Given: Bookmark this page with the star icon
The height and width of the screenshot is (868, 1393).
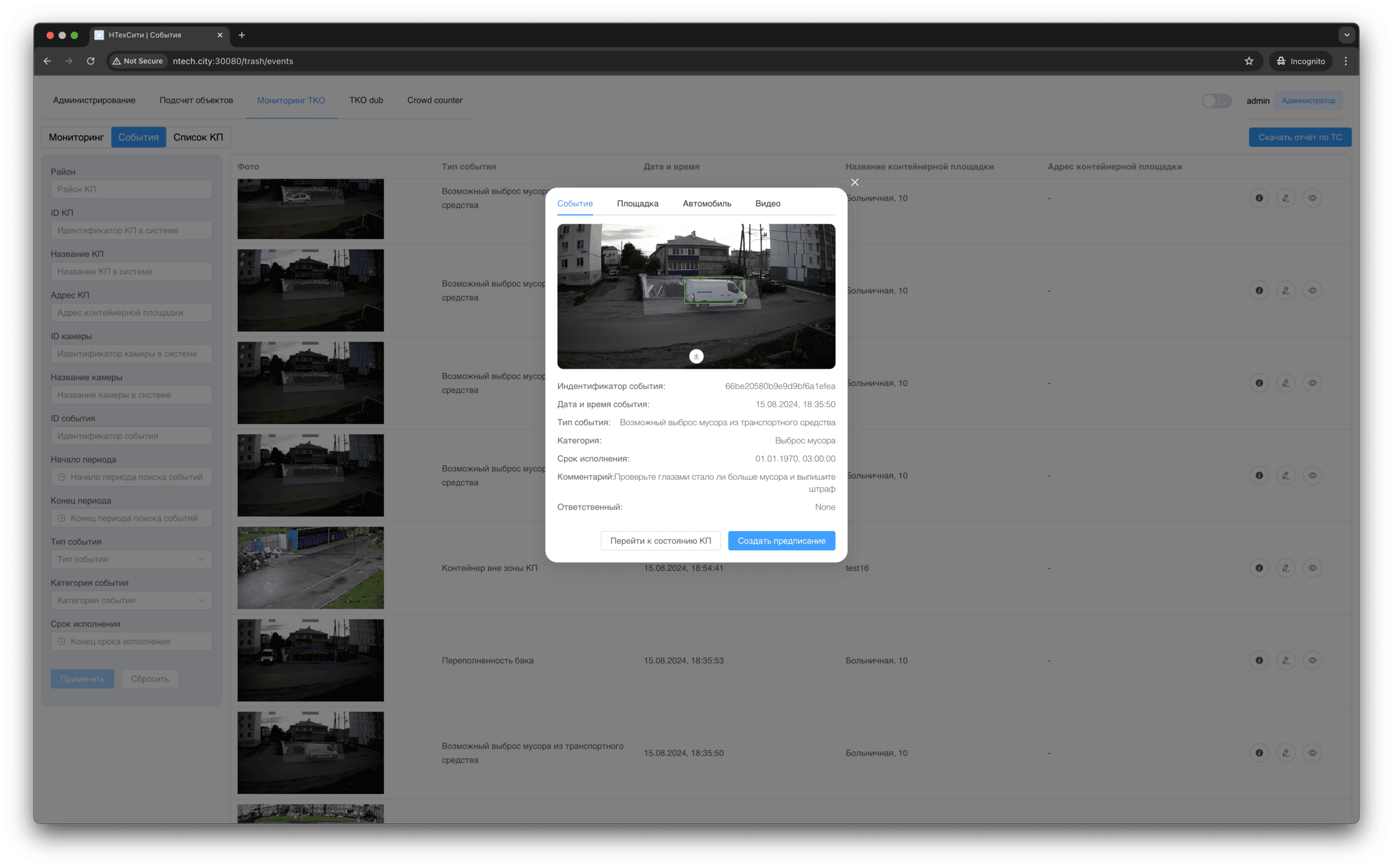Looking at the screenshot, I should tap(1248, 61).
